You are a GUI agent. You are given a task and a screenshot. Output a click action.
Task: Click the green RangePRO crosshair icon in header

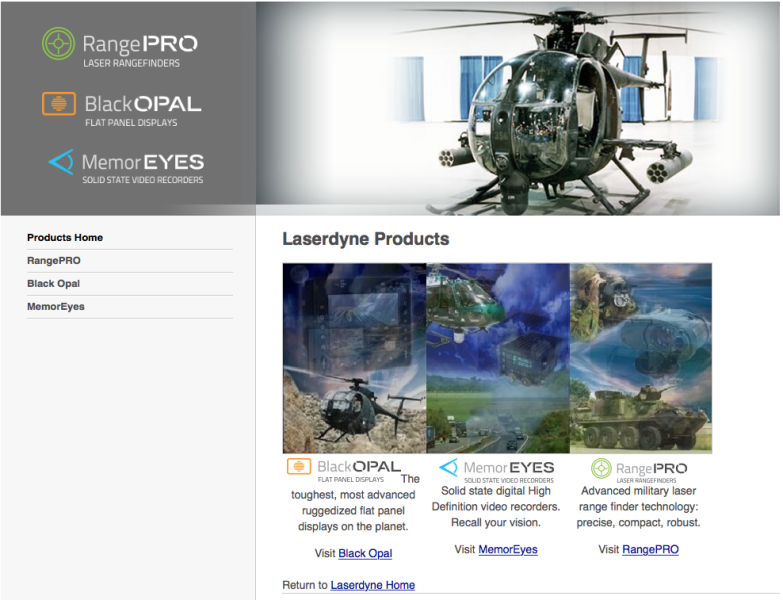click(x=58, y=44)
